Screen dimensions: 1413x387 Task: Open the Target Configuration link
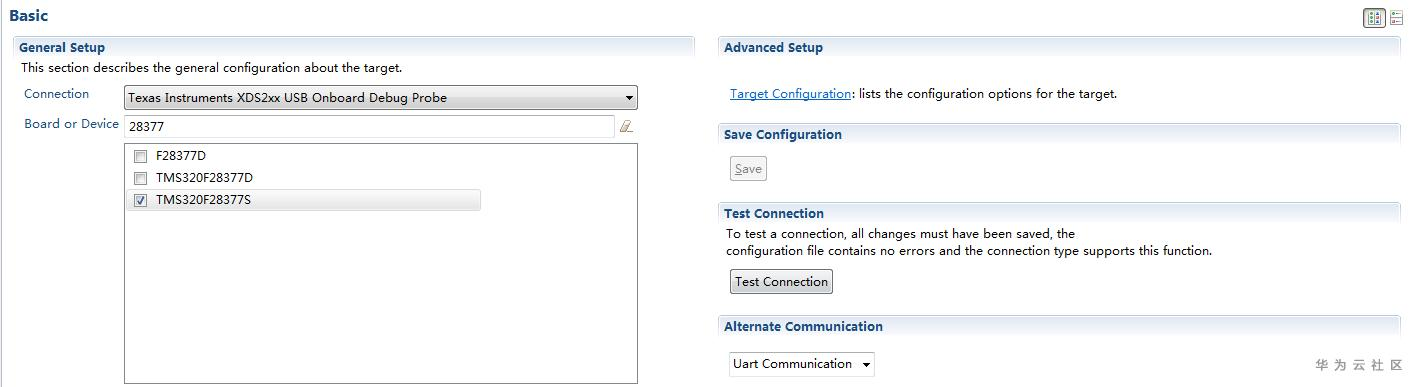tap(790, 94)
